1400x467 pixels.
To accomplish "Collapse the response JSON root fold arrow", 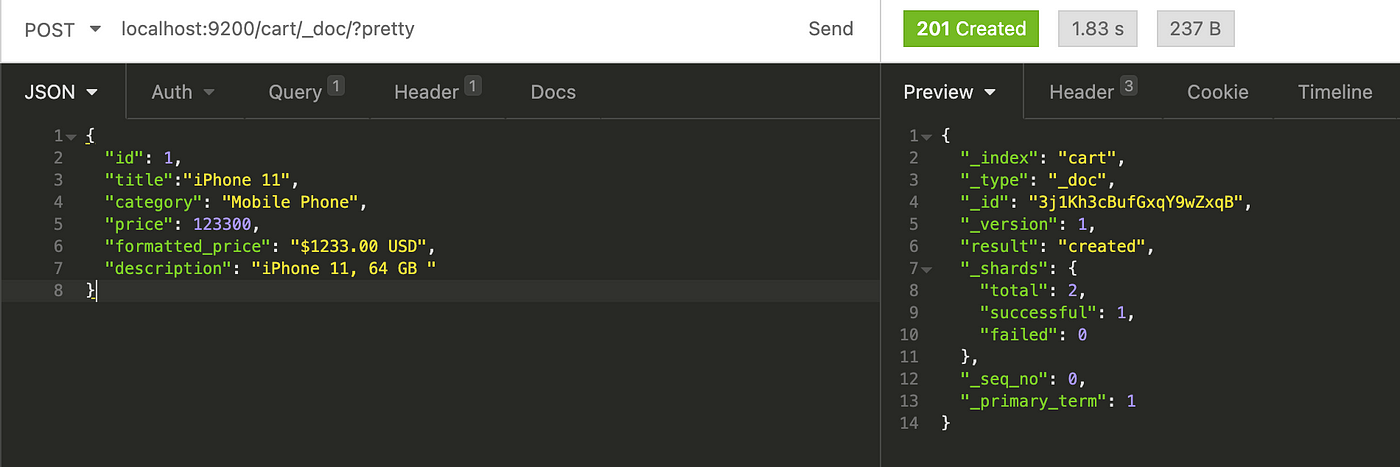I will click(926, 136).
